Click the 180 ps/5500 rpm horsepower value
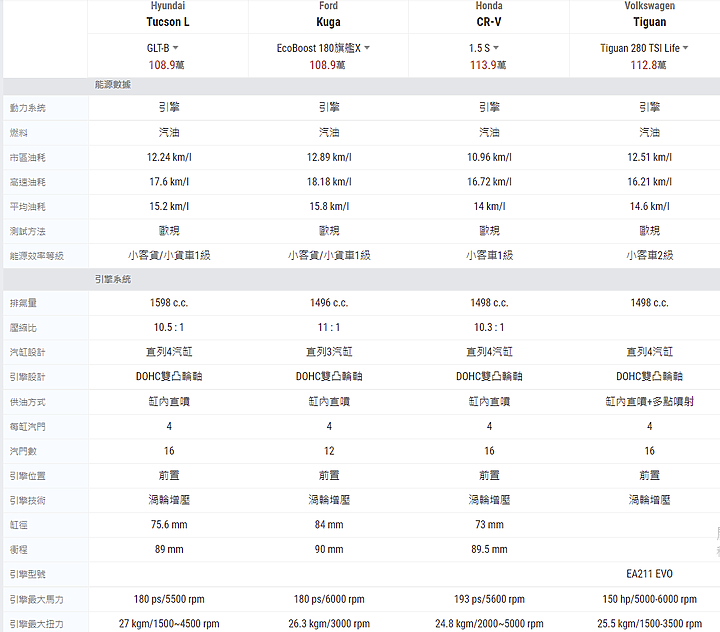 (x=169, y=599)
